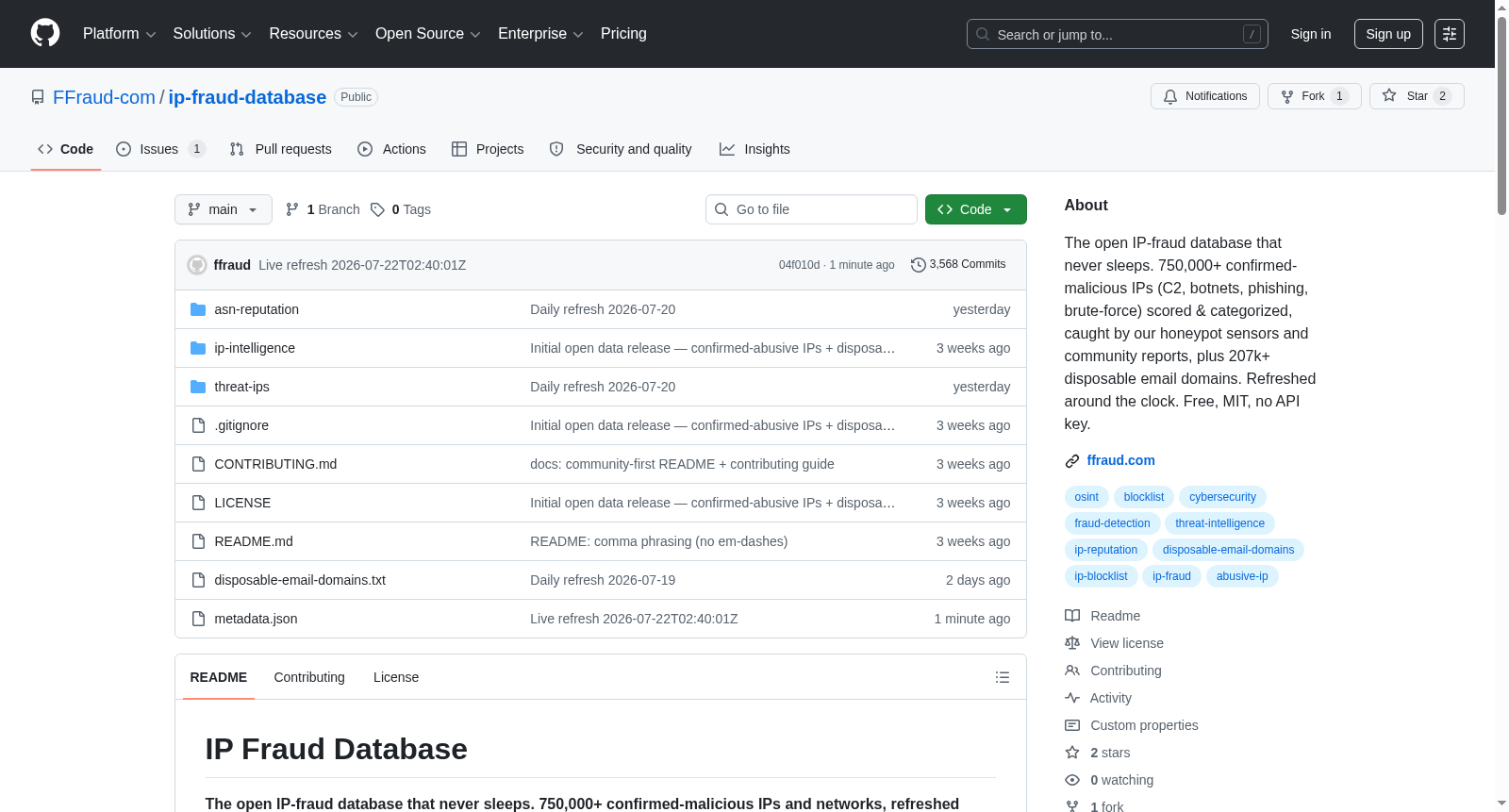Screen dimensions: 1509x812
Task: Click the ffraud author avatar
Action: point(197,265)
